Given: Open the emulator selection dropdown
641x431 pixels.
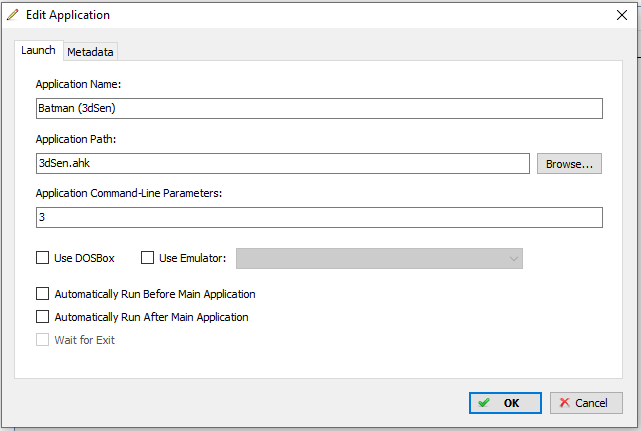Looking at the screenshot, I should [x=379, y=258].
